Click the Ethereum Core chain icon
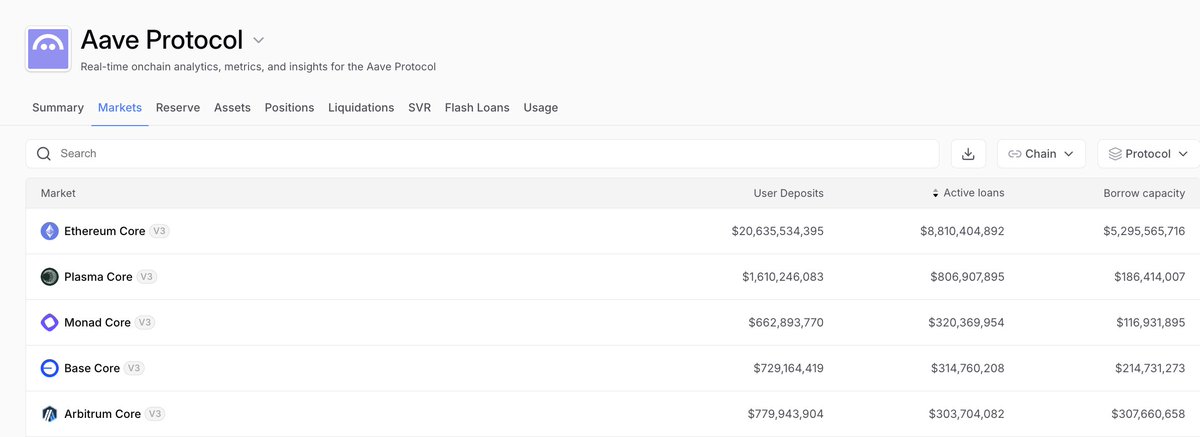Screen dimensions: 1200x437 50,231
